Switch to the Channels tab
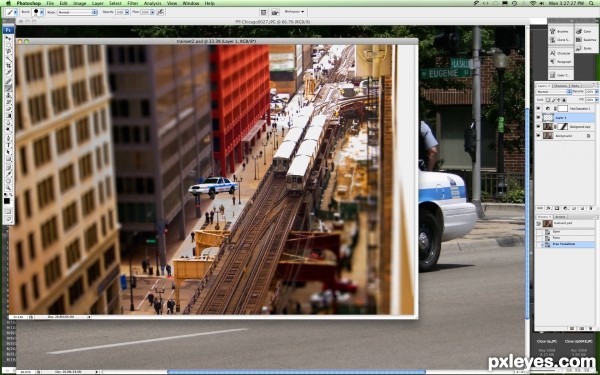 (560, 85)
